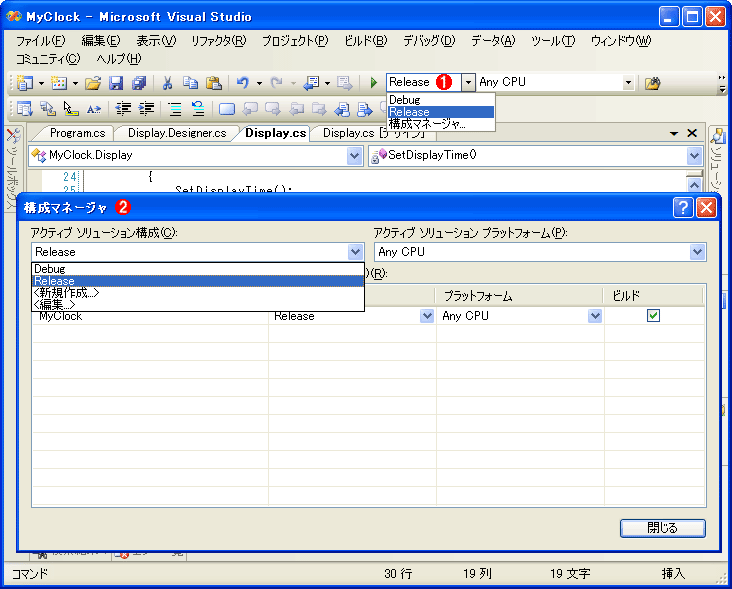Open the ツール(T) menu

553,41
